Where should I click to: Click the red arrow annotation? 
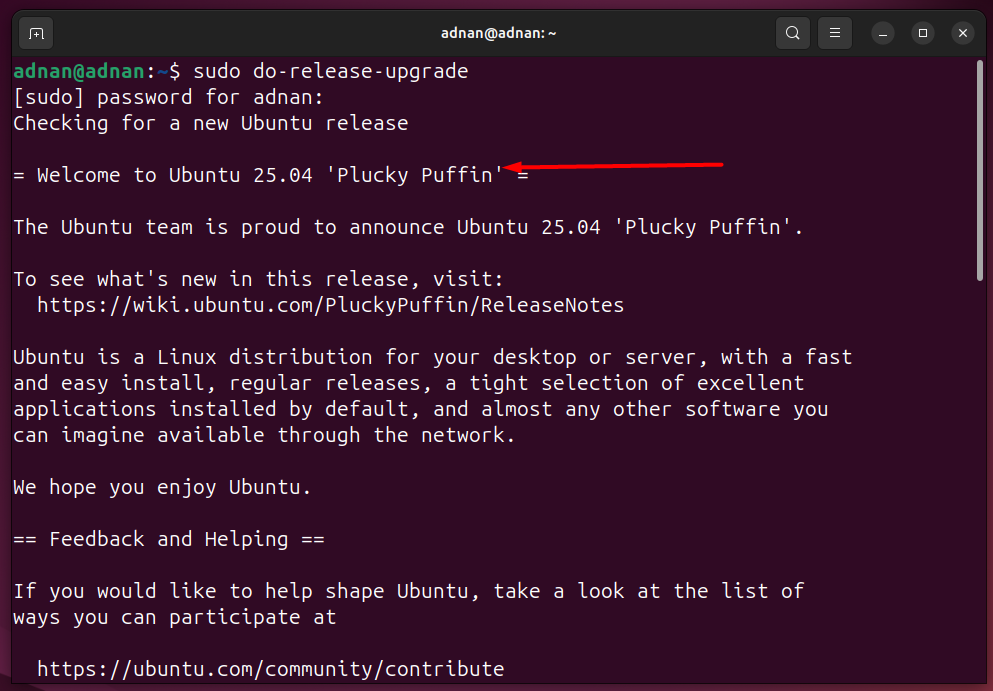point(613,167)
